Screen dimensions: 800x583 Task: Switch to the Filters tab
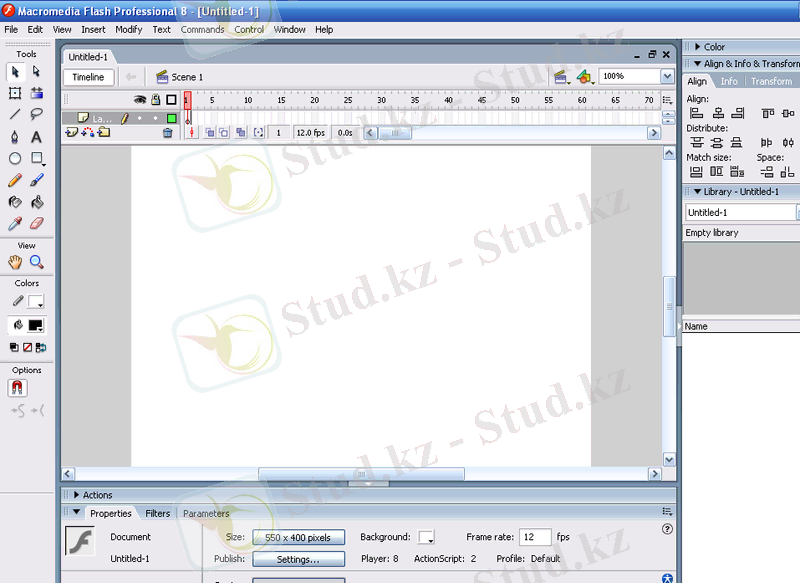coord(158,514)
